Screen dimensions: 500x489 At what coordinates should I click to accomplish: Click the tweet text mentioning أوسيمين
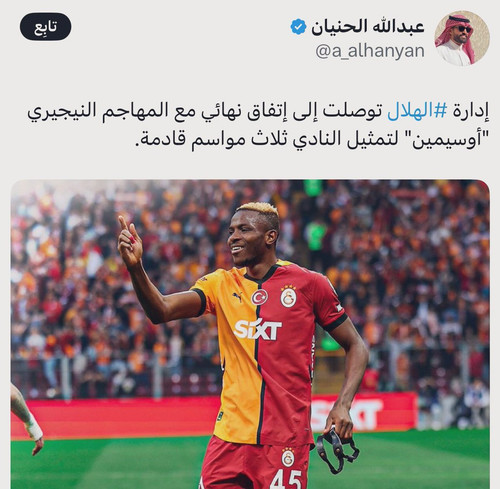(x=258, y=125)
